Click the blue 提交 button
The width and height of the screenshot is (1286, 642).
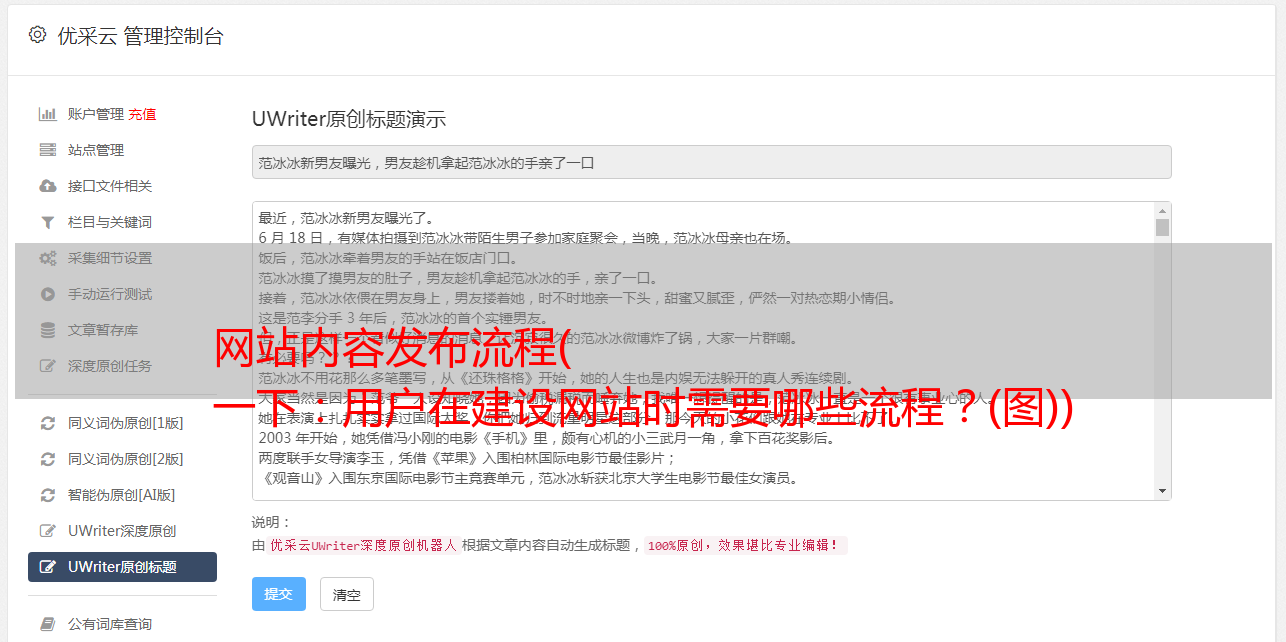point(279,594)
